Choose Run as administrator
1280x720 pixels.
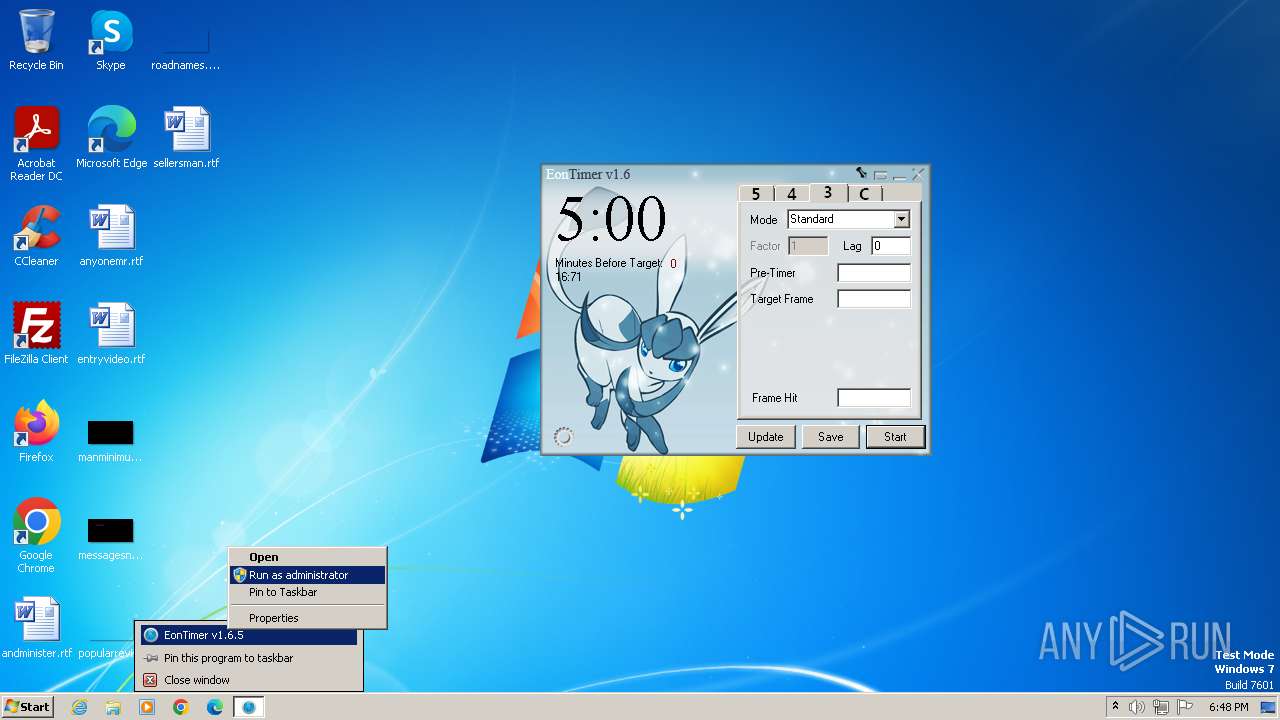307,575
